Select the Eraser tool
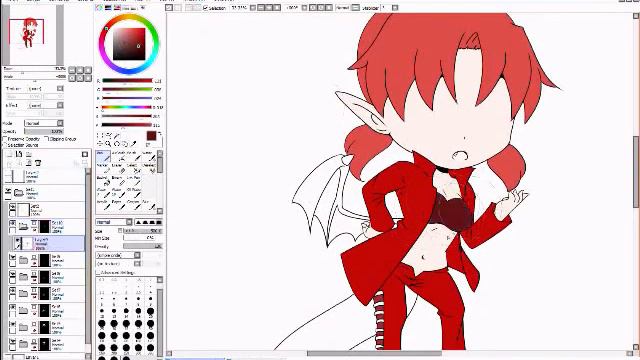Image resolution: width=640 pixels, height=360 pixels. pos(118,168)
